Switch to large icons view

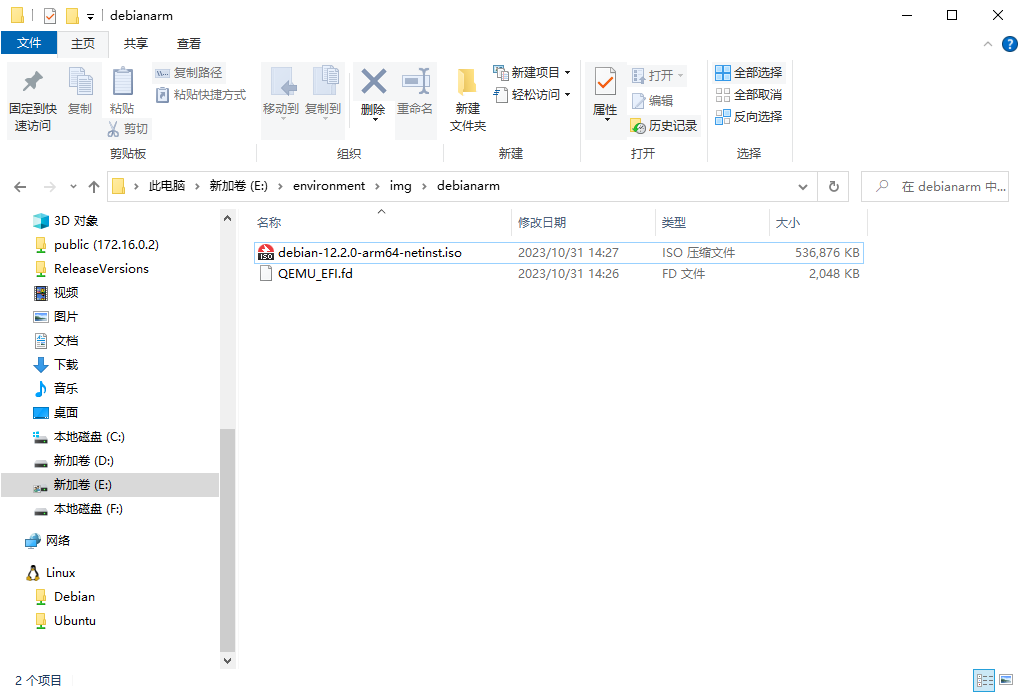click(1006, 681)
